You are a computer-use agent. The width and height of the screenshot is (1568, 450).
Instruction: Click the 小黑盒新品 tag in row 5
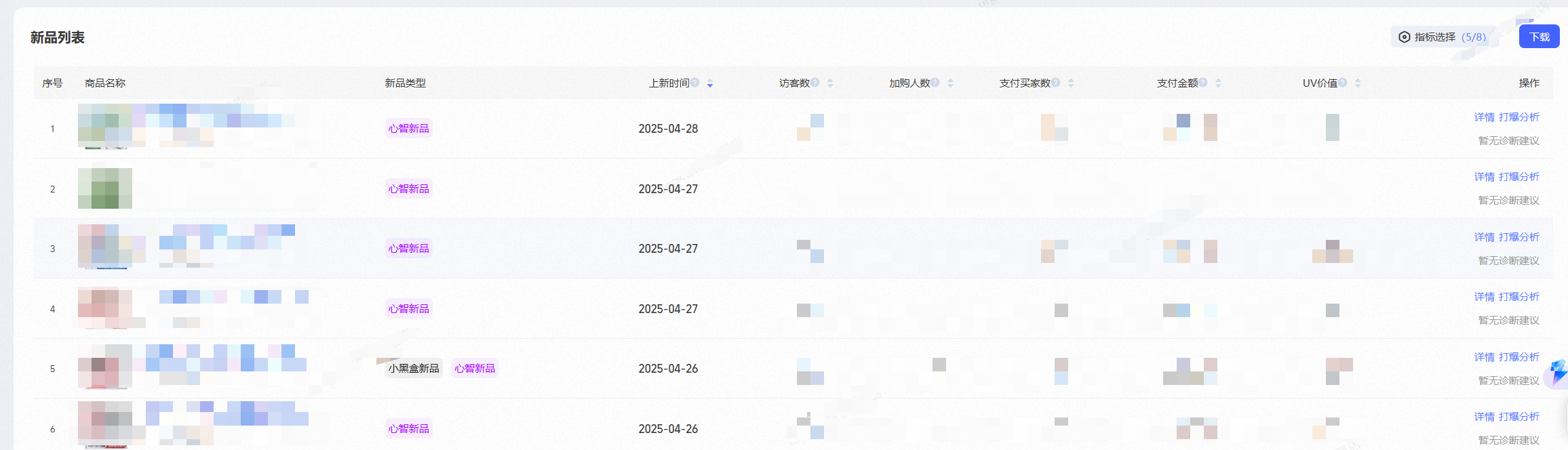click(x=414, y=369)
